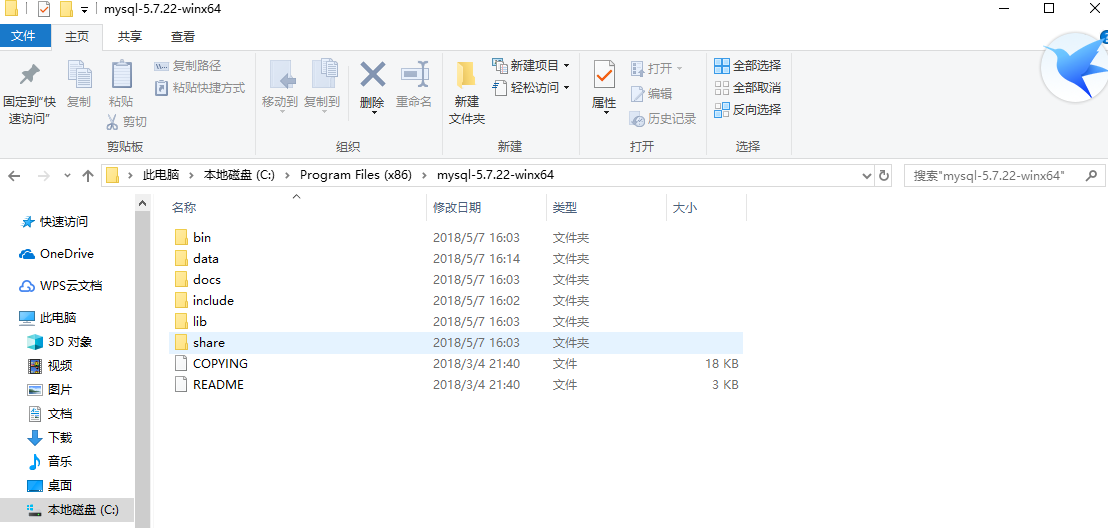Select the data folder
1108x528 pixels.
pos(456,259)
